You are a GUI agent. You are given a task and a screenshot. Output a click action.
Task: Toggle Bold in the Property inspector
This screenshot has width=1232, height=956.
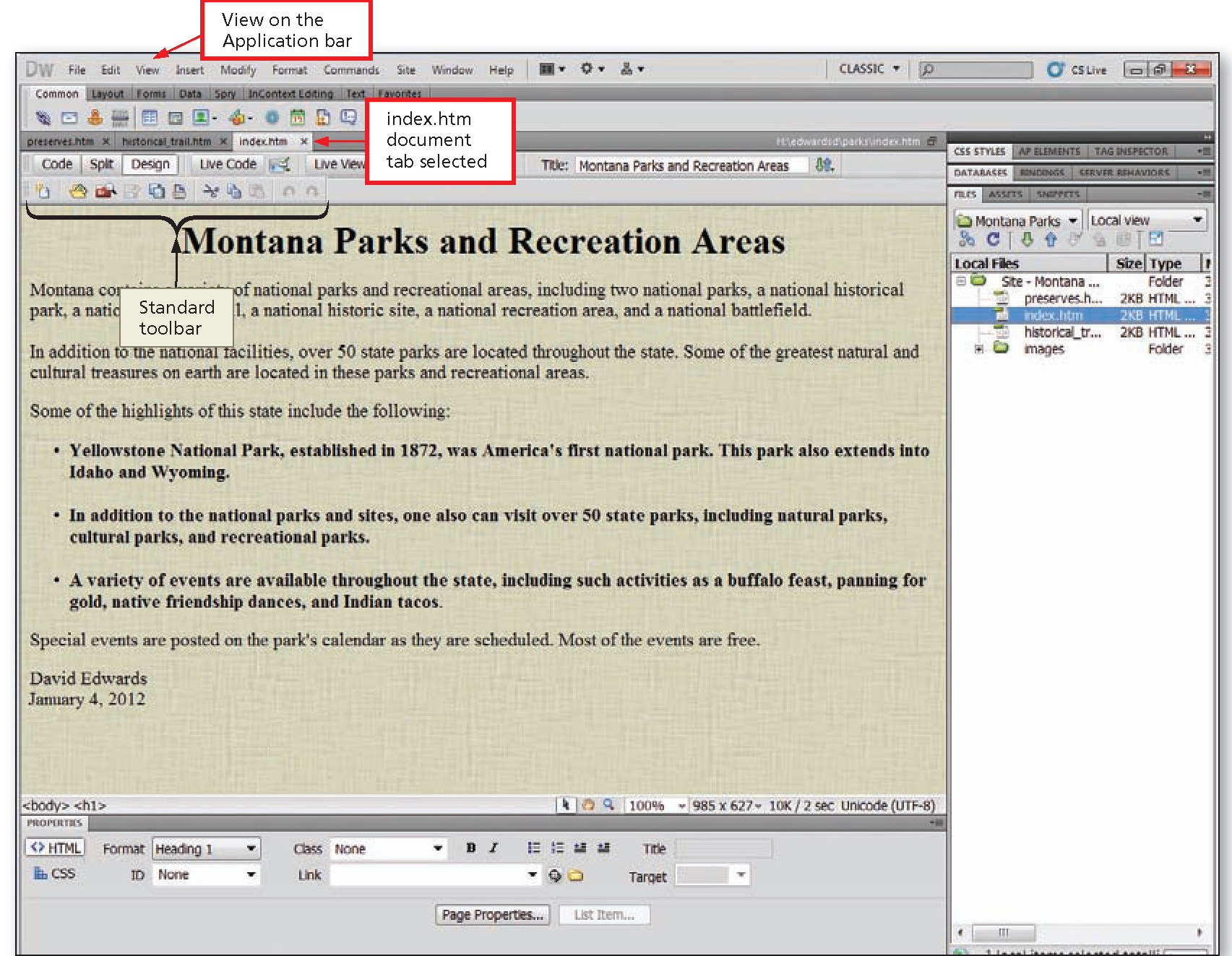click(470, 848)
